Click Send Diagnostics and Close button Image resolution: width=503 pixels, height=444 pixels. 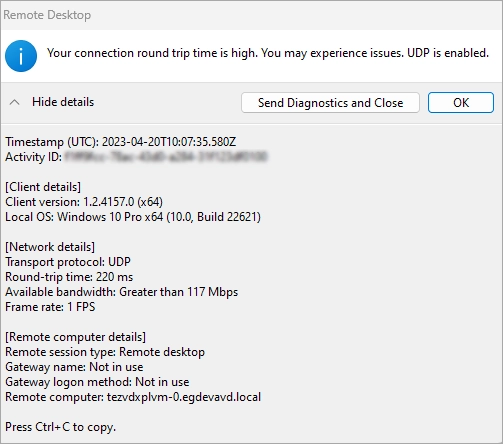pyautogui.click(x=330, y=103)
